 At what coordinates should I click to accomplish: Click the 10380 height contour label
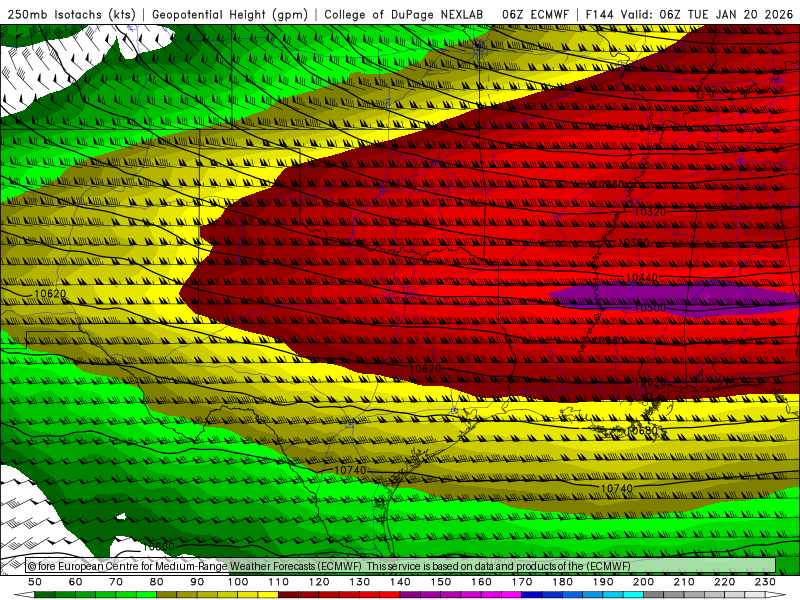coord(633,242)
